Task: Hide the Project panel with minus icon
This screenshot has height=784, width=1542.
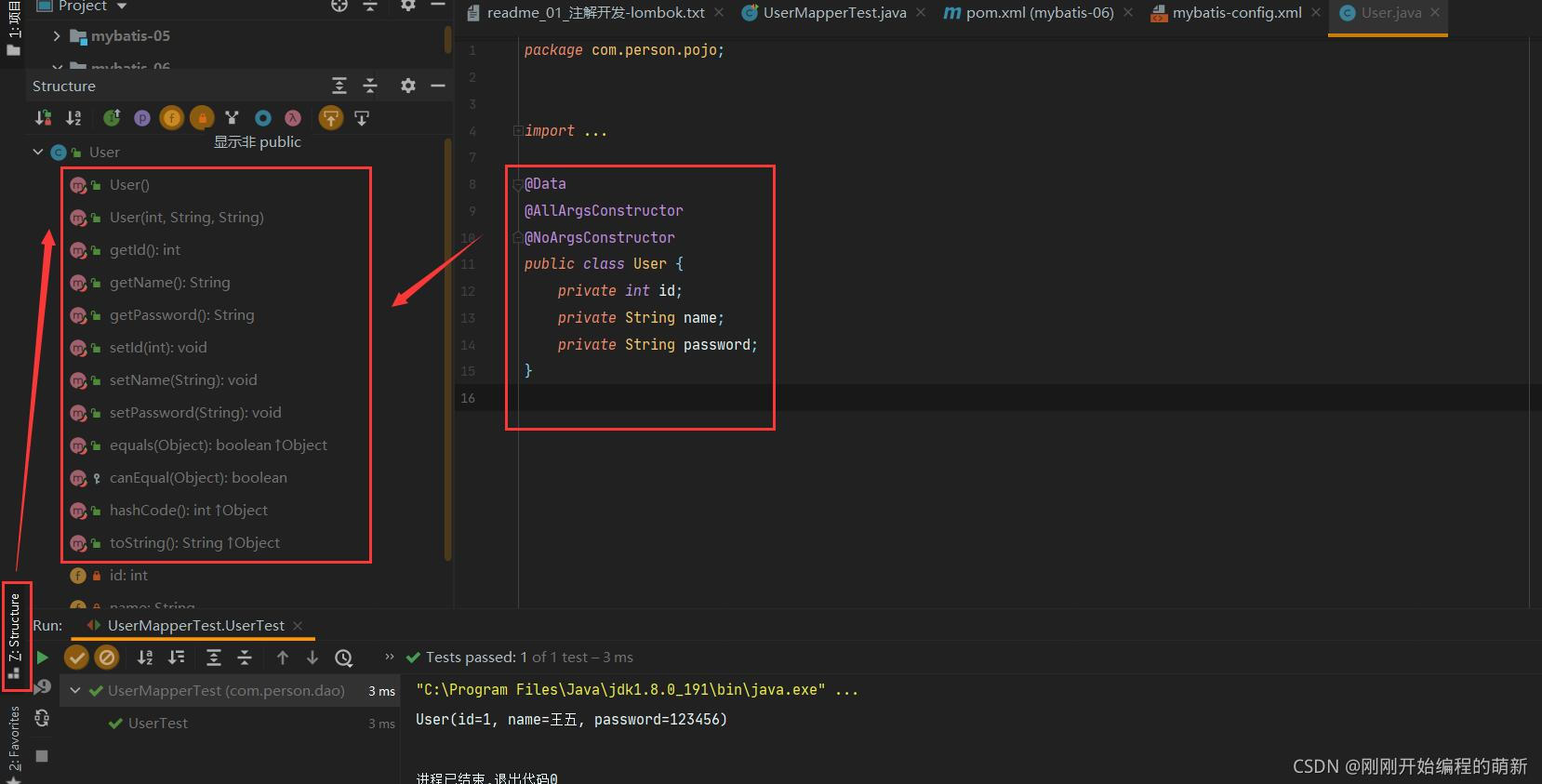Action: 438,6
